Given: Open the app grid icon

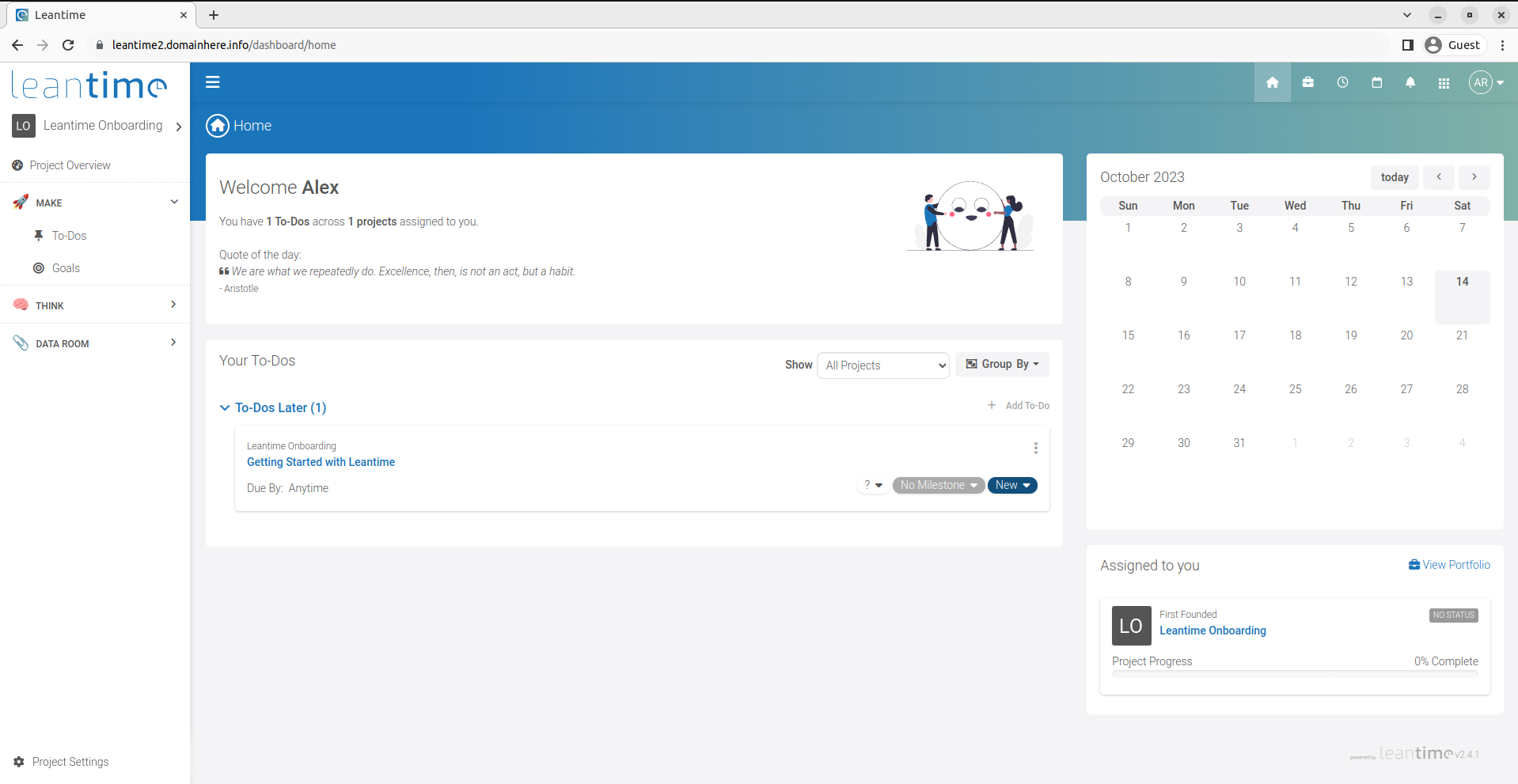Looking at the screenshot, I should tap(1444, 82).
